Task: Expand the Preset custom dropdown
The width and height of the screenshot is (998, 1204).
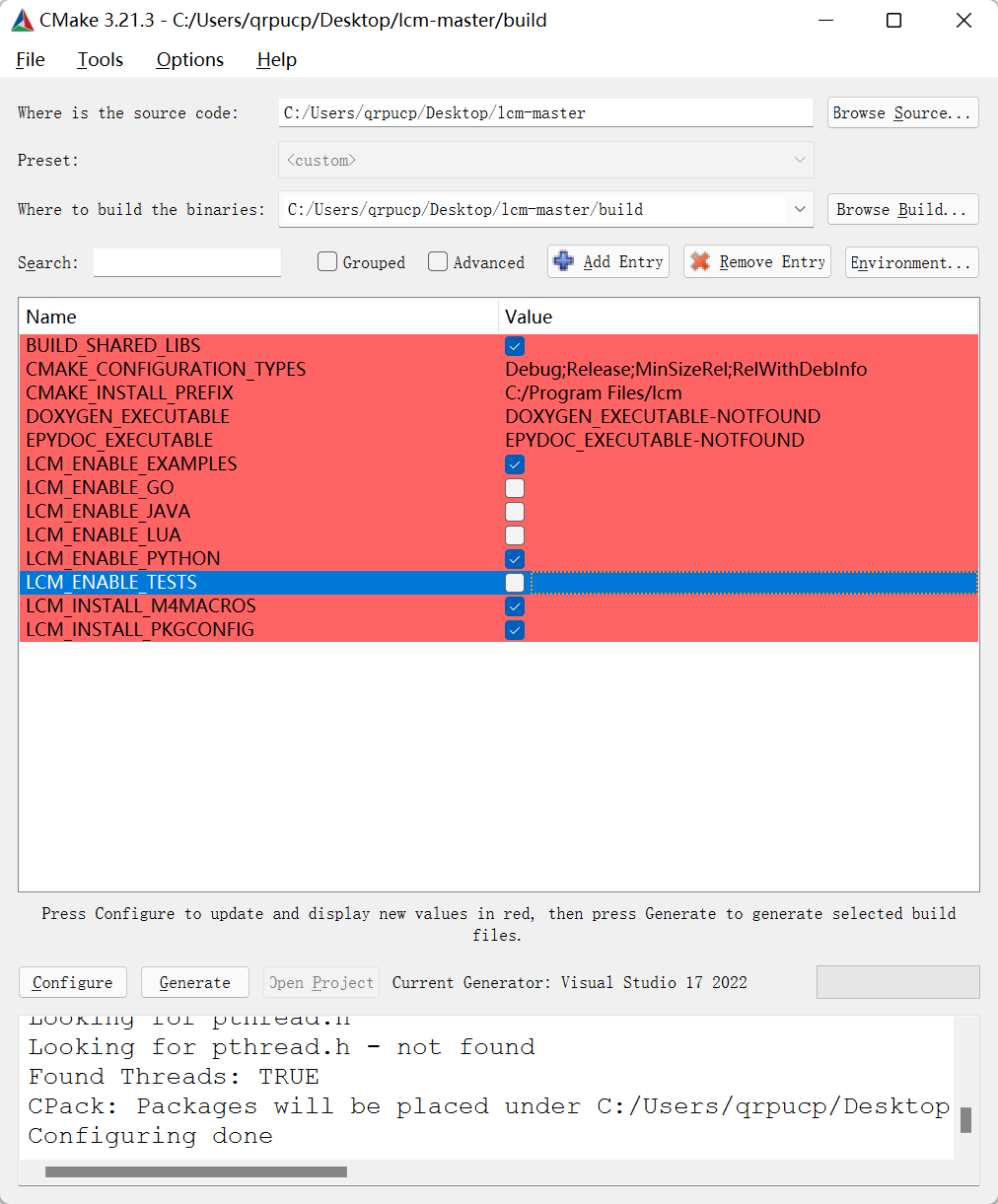Action: pyautogui.click(x=546, y=160)
